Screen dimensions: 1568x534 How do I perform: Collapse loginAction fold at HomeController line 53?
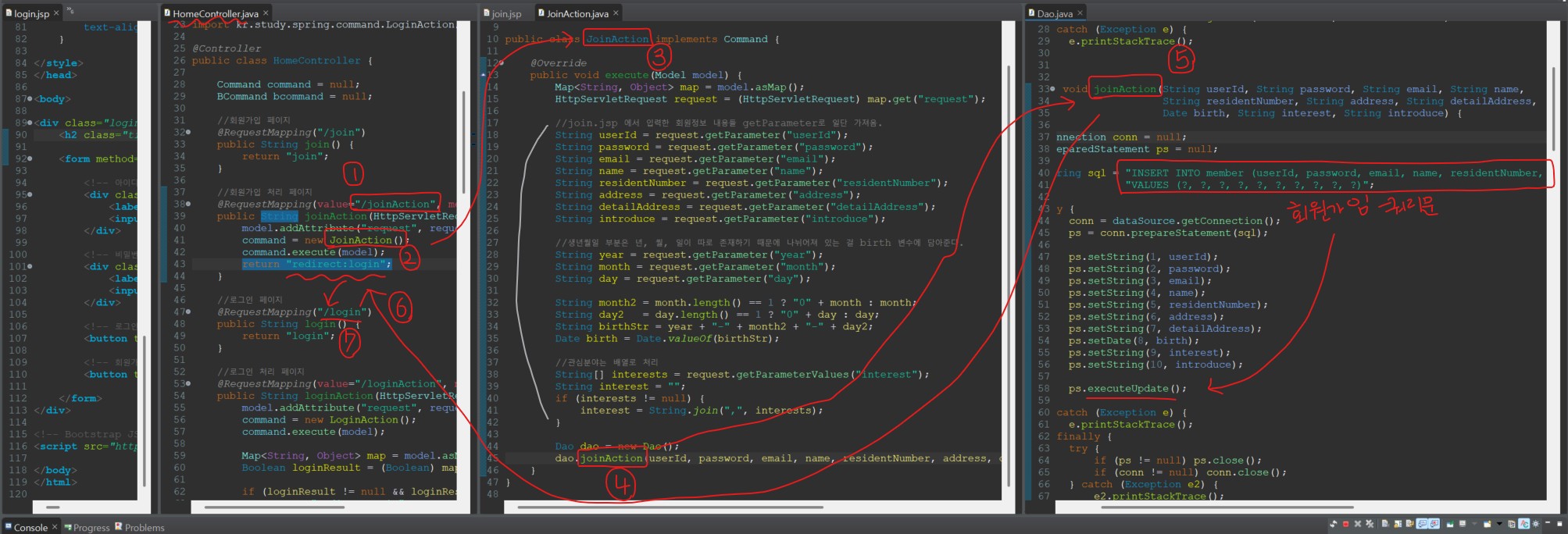(188, 383)
